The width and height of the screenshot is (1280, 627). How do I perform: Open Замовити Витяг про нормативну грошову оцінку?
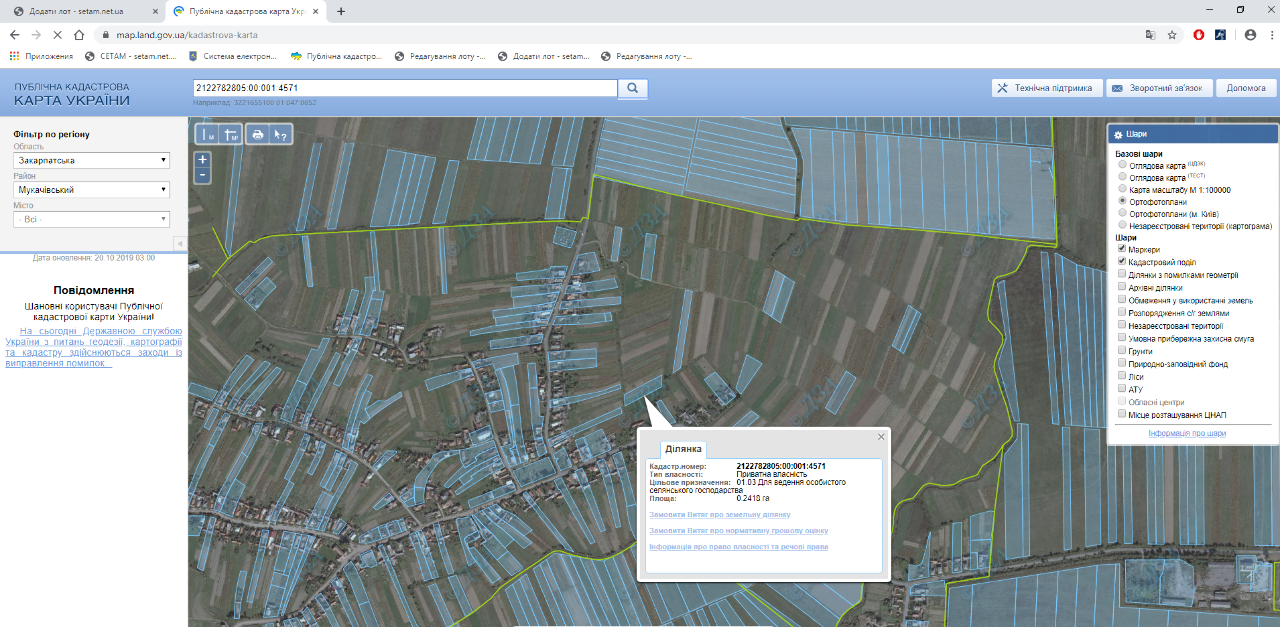[x=739, y=530]
